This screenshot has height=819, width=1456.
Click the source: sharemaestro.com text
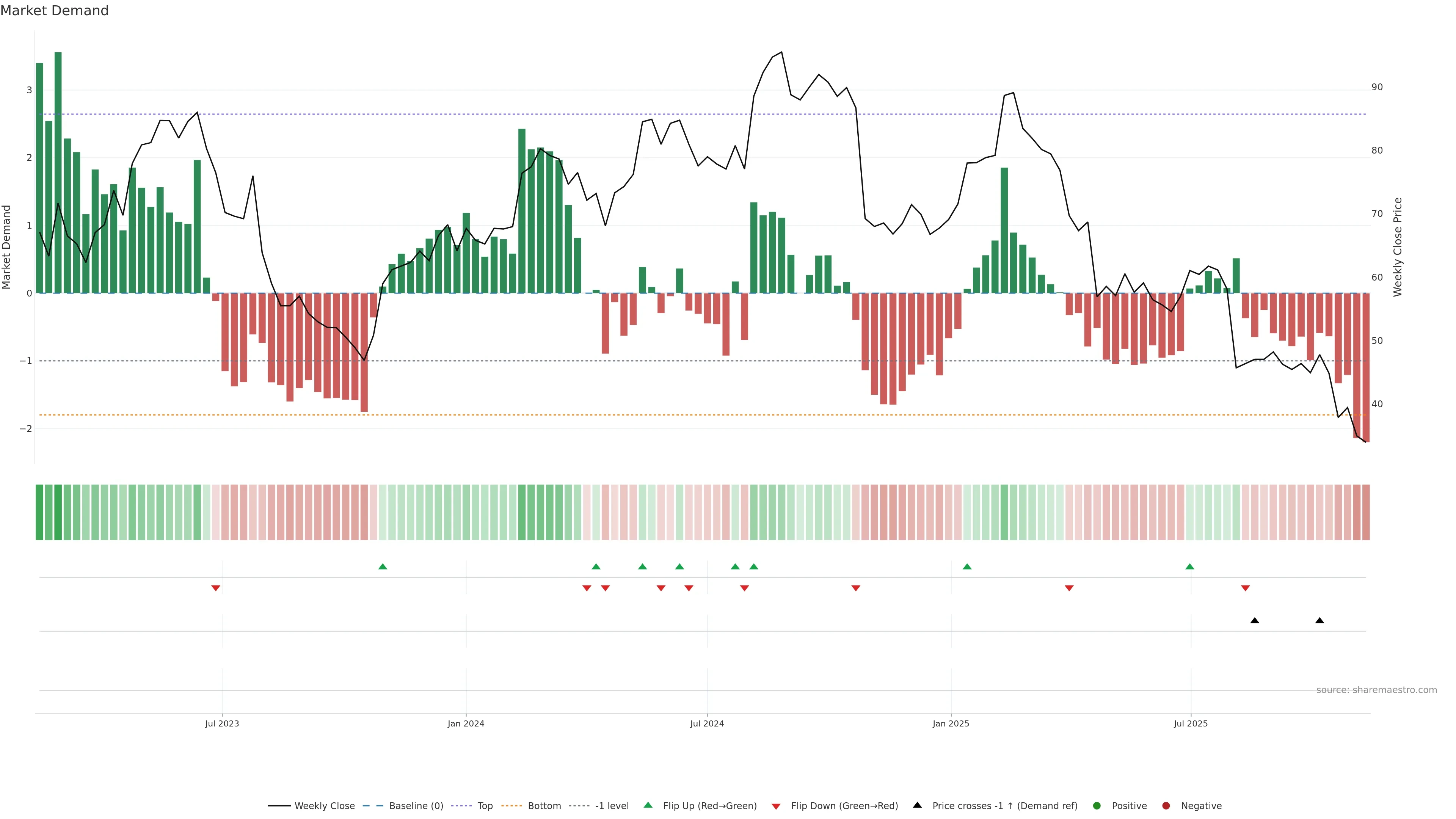point(1376,690)
